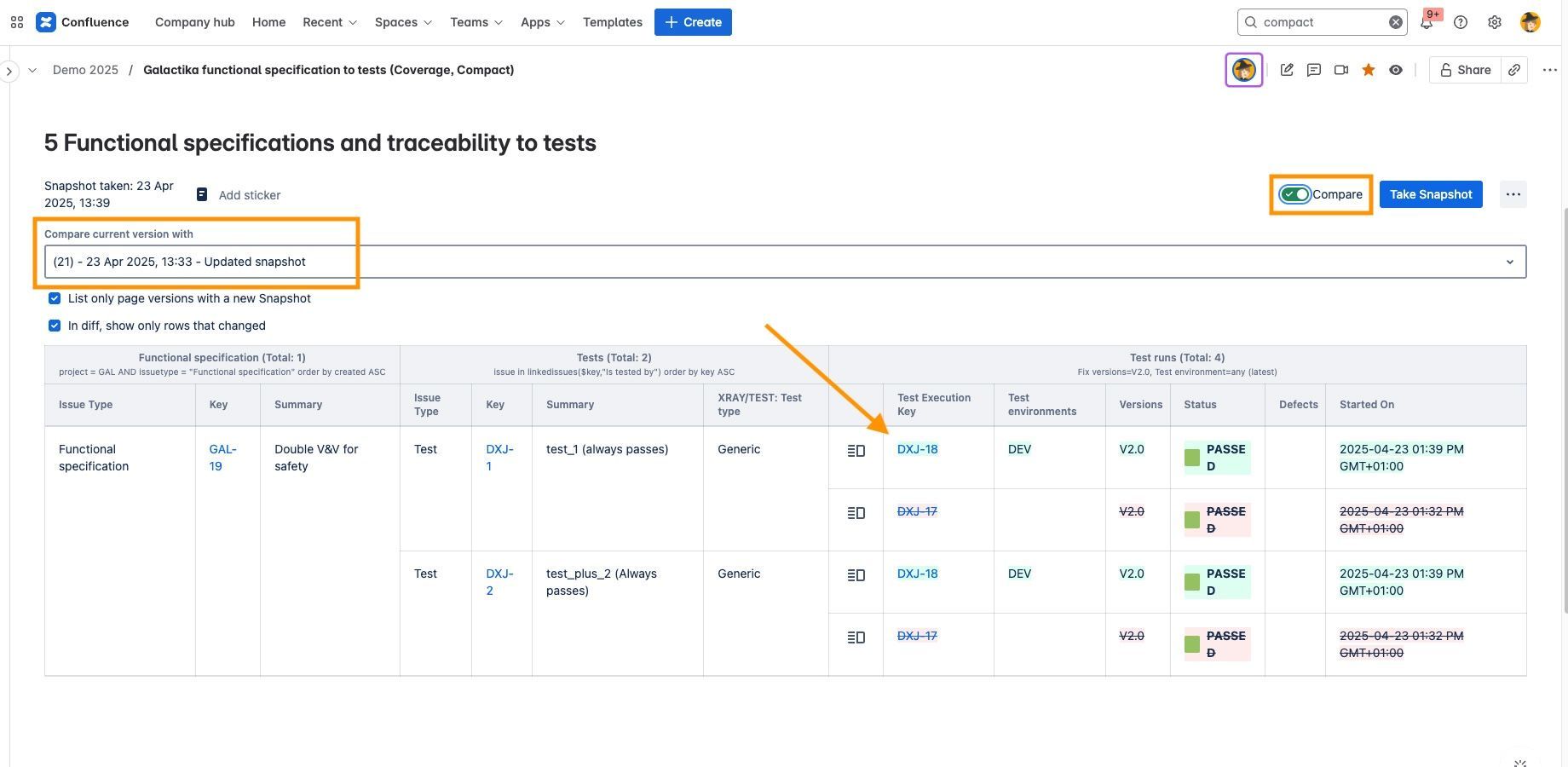This screenshot has height=767, width=1568.
Task: Copy page link with the link icon
Action: (1514, 70)
